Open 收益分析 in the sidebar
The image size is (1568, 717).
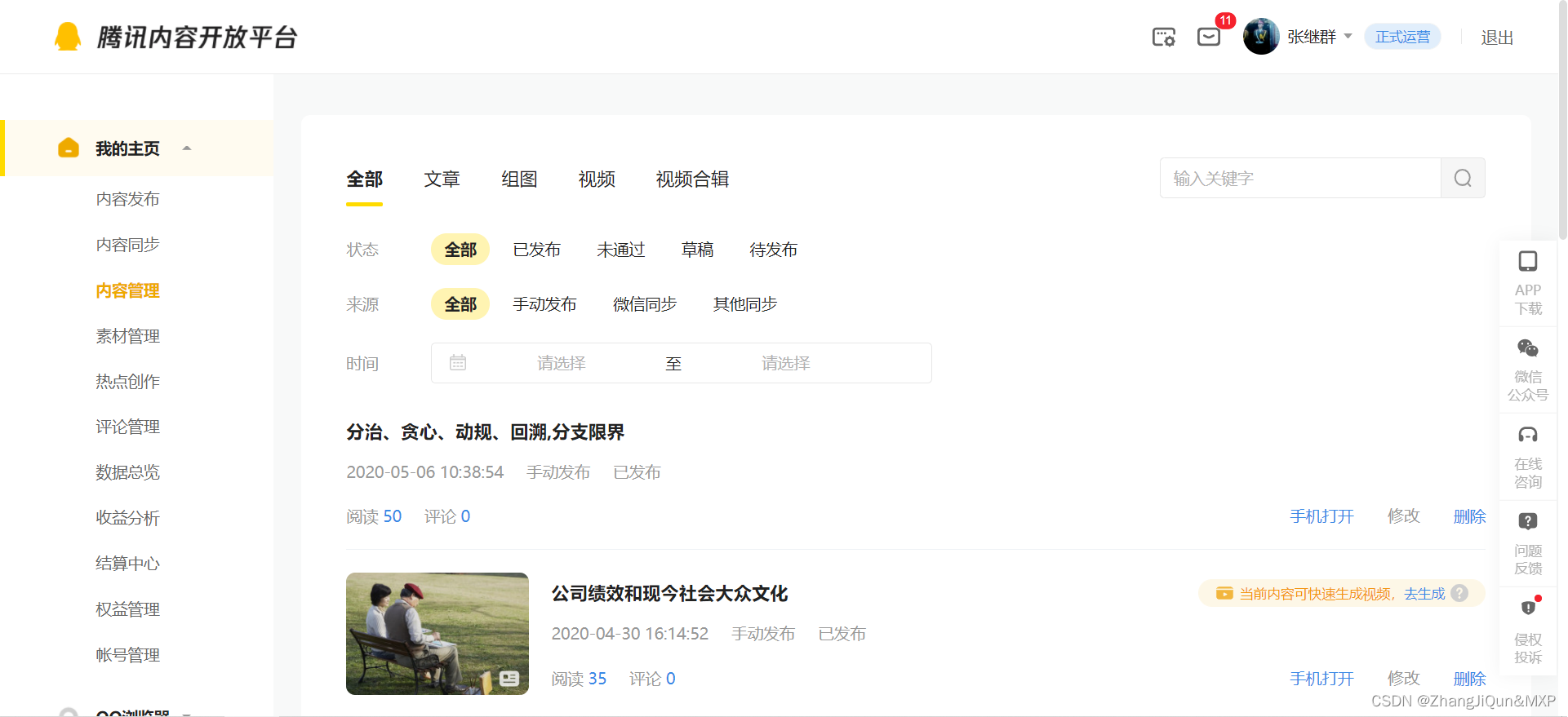(127, 518)
